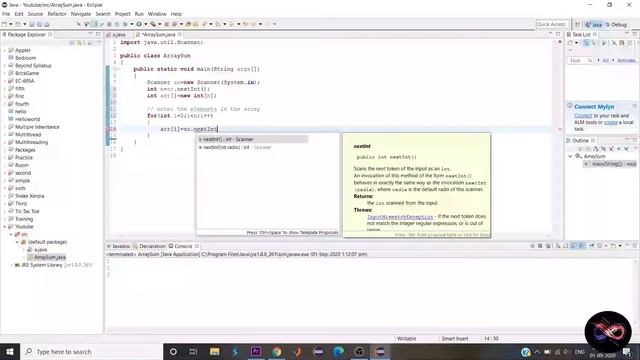Click the Save toolbar icon
The image size is (640, 360).
pos(32,24)
